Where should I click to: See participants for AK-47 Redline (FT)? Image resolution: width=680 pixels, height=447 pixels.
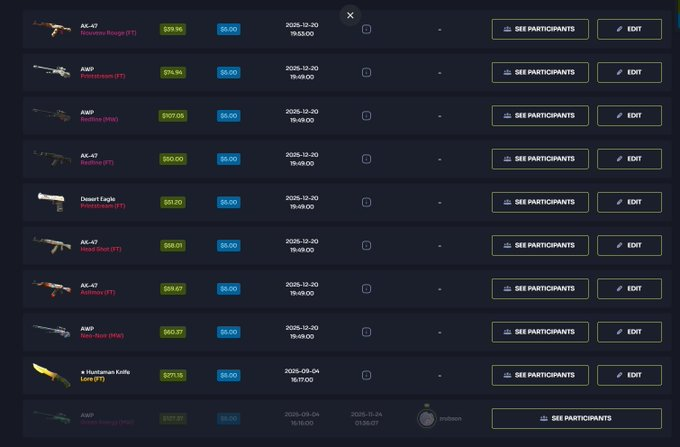tap(540, 159)
